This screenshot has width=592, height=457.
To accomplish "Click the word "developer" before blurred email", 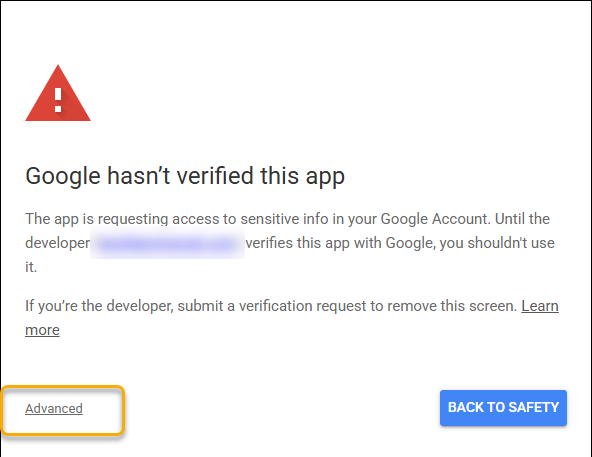I will click(x=57, y=243).
